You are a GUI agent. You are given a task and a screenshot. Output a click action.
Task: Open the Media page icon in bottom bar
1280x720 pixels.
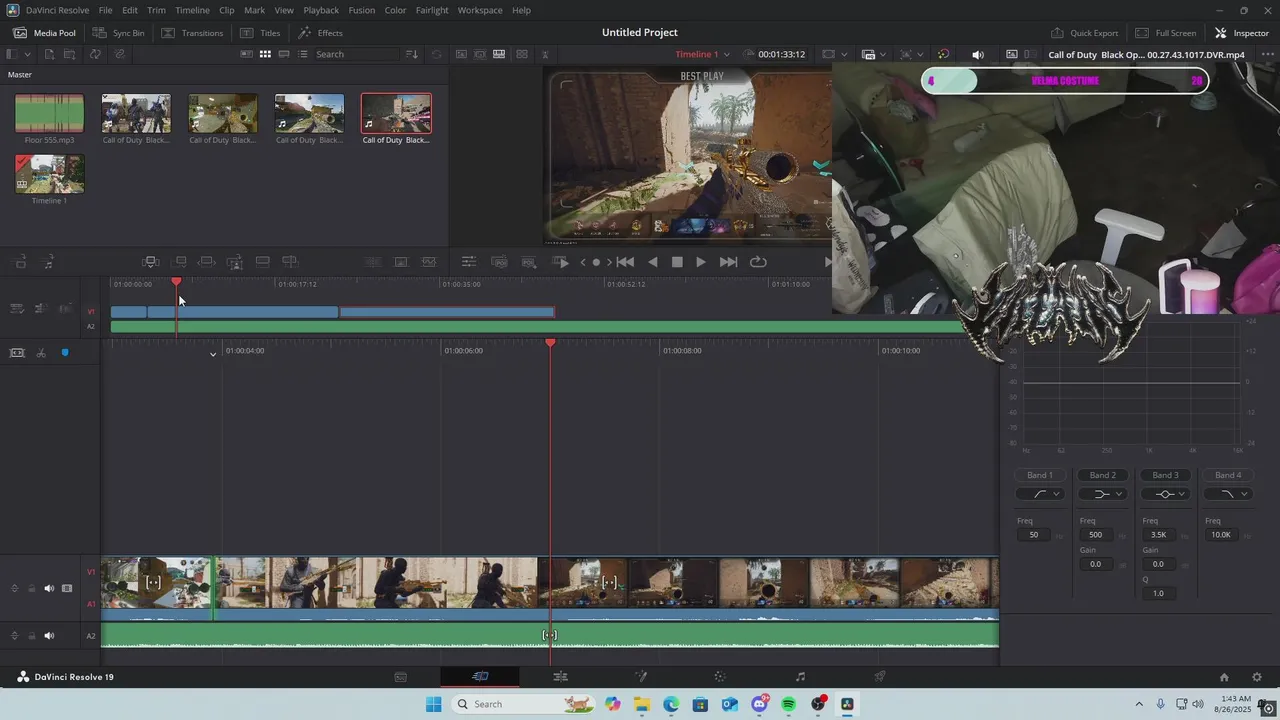click(400, 677)
